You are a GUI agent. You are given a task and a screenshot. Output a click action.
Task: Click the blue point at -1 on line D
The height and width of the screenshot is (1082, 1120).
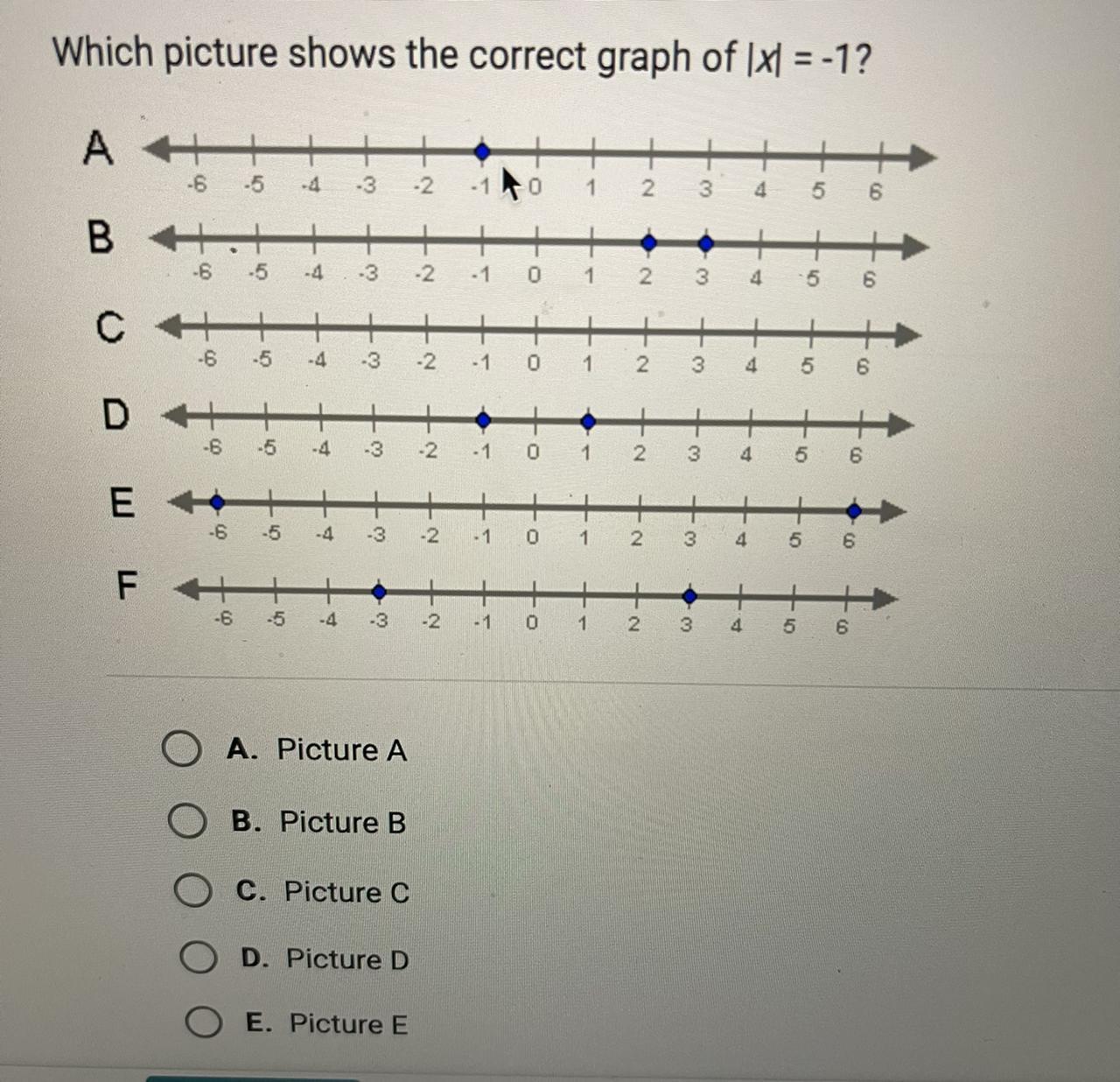click(x=483, y=421)
